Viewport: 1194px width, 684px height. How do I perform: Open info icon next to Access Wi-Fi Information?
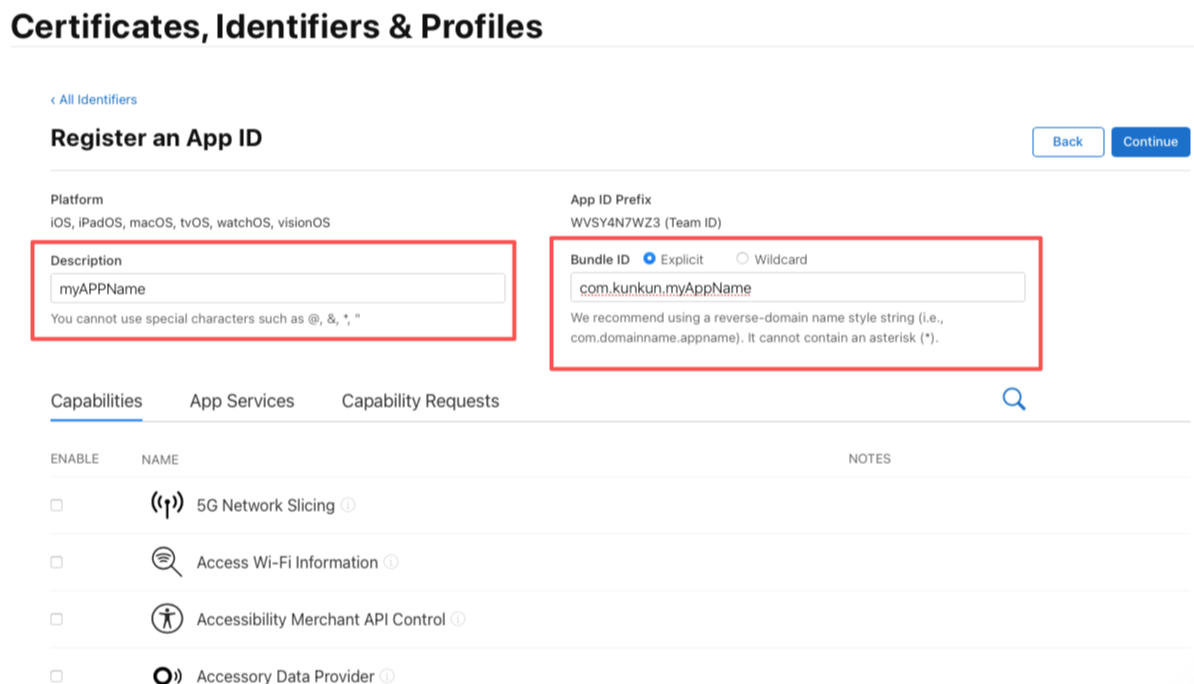click(391, 562)
